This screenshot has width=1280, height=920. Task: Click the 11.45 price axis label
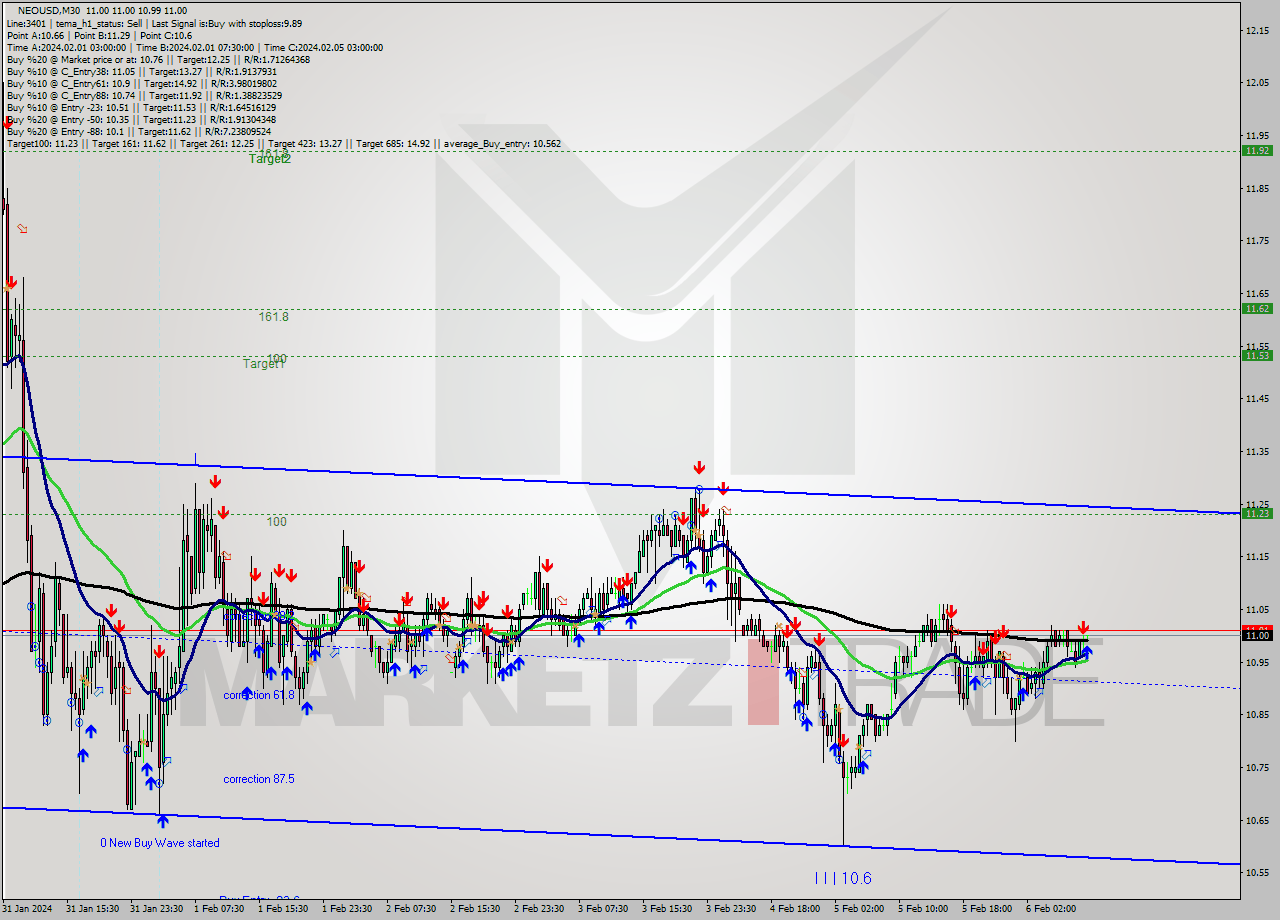(1258, 399)
